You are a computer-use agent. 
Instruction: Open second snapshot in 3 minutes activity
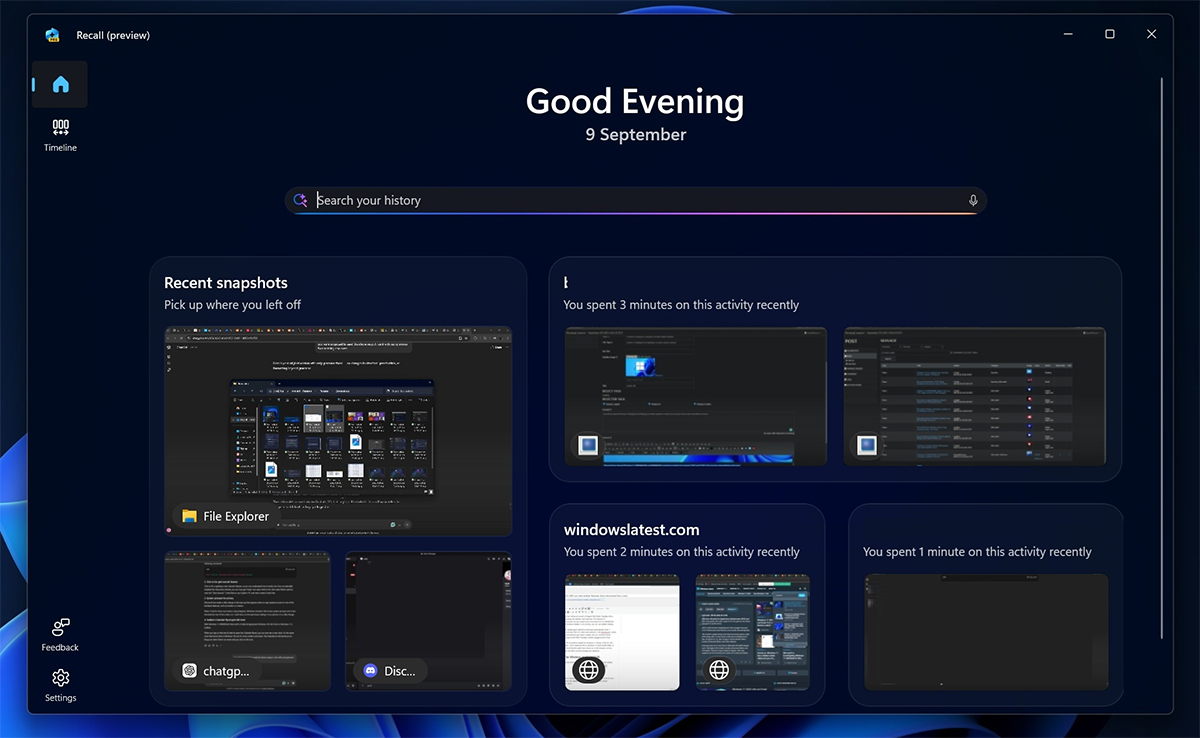[974, 395]
